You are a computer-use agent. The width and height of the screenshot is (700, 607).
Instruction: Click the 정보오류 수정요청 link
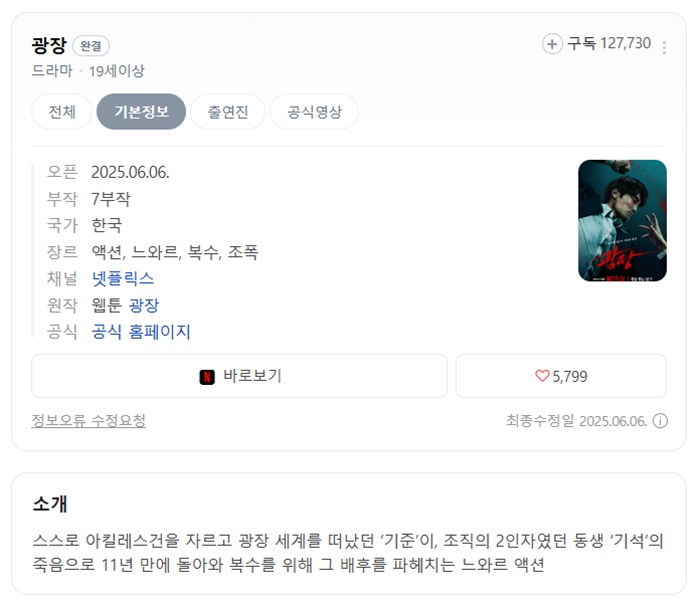pos(88,420)
